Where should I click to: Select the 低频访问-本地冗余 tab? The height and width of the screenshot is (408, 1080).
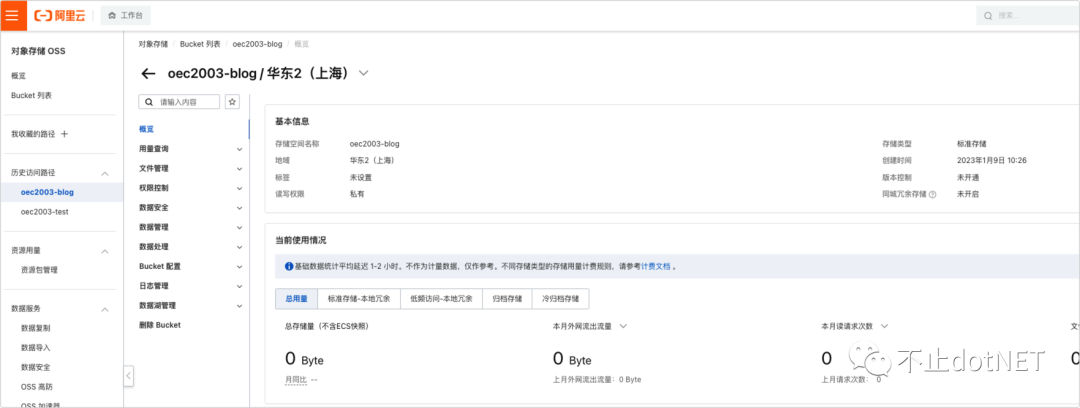[442, 299]
